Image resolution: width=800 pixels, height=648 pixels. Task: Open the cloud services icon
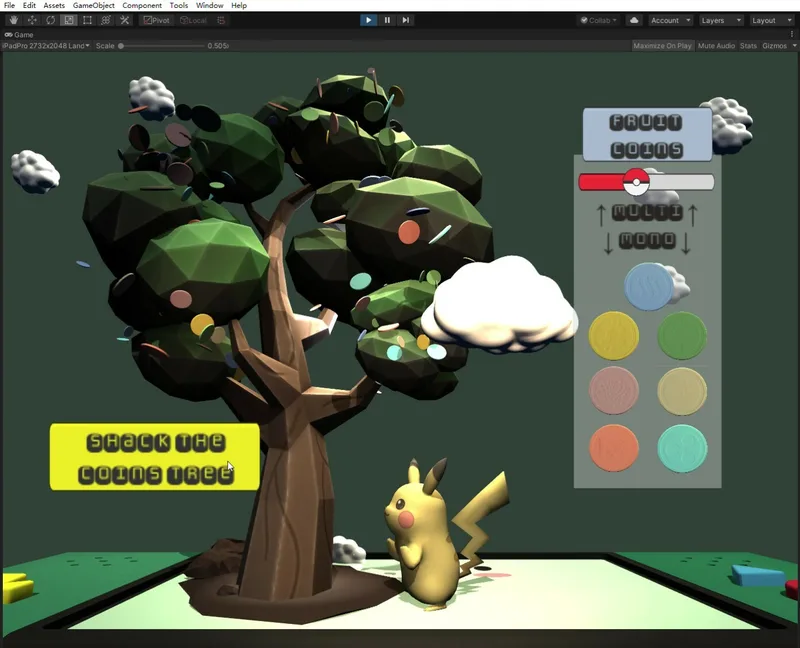[x=634, y=20]
